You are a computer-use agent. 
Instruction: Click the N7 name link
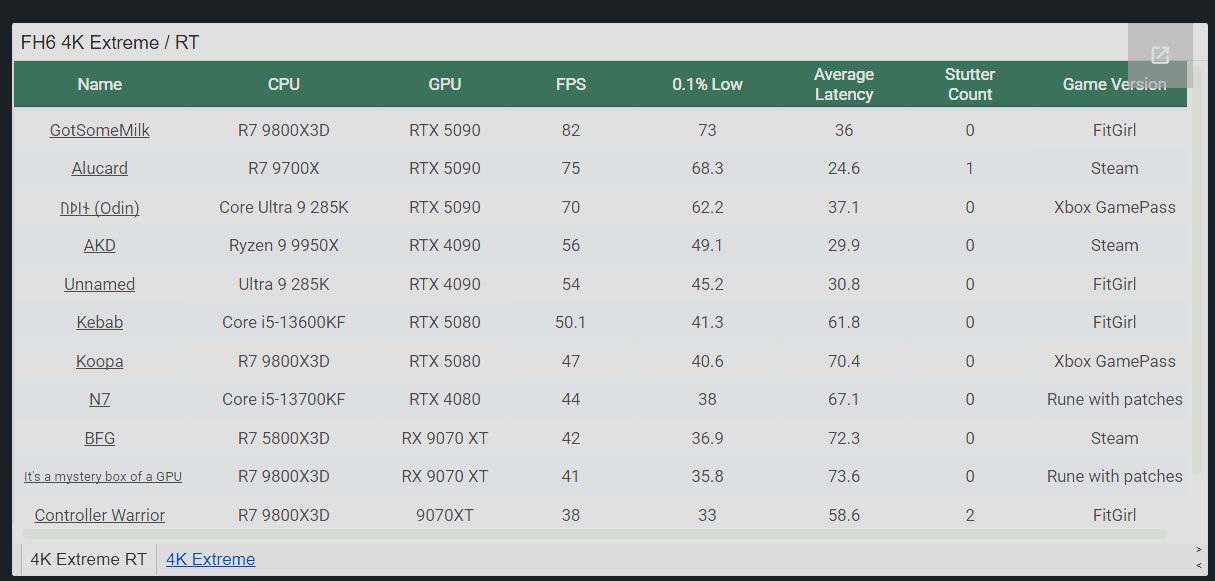click(x=100, y=399)
